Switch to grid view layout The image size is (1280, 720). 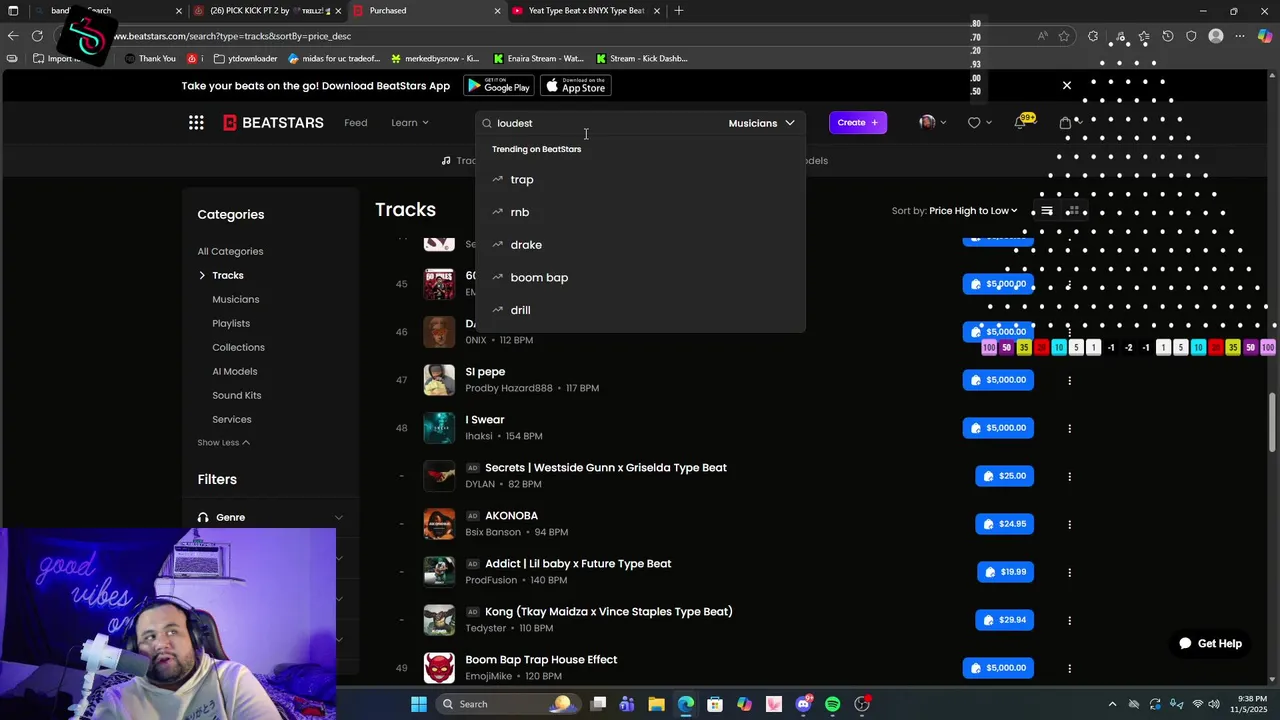[1073, 211]
